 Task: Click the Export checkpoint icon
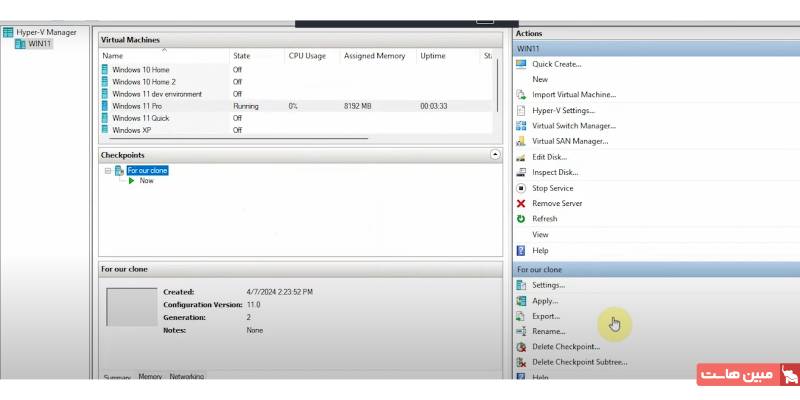click(x=521, y=316)
